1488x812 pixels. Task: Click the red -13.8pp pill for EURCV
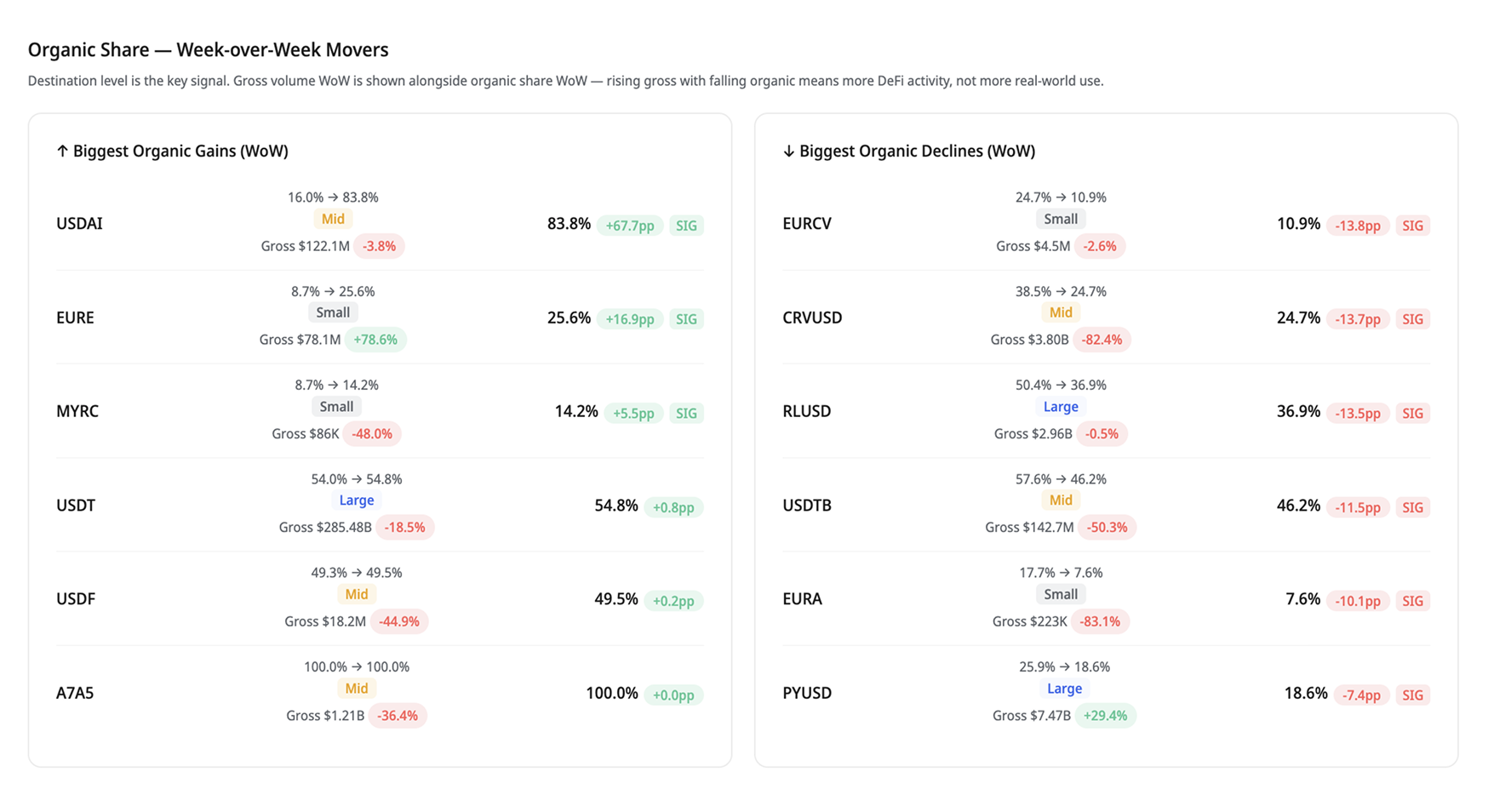click(1357, 226)
